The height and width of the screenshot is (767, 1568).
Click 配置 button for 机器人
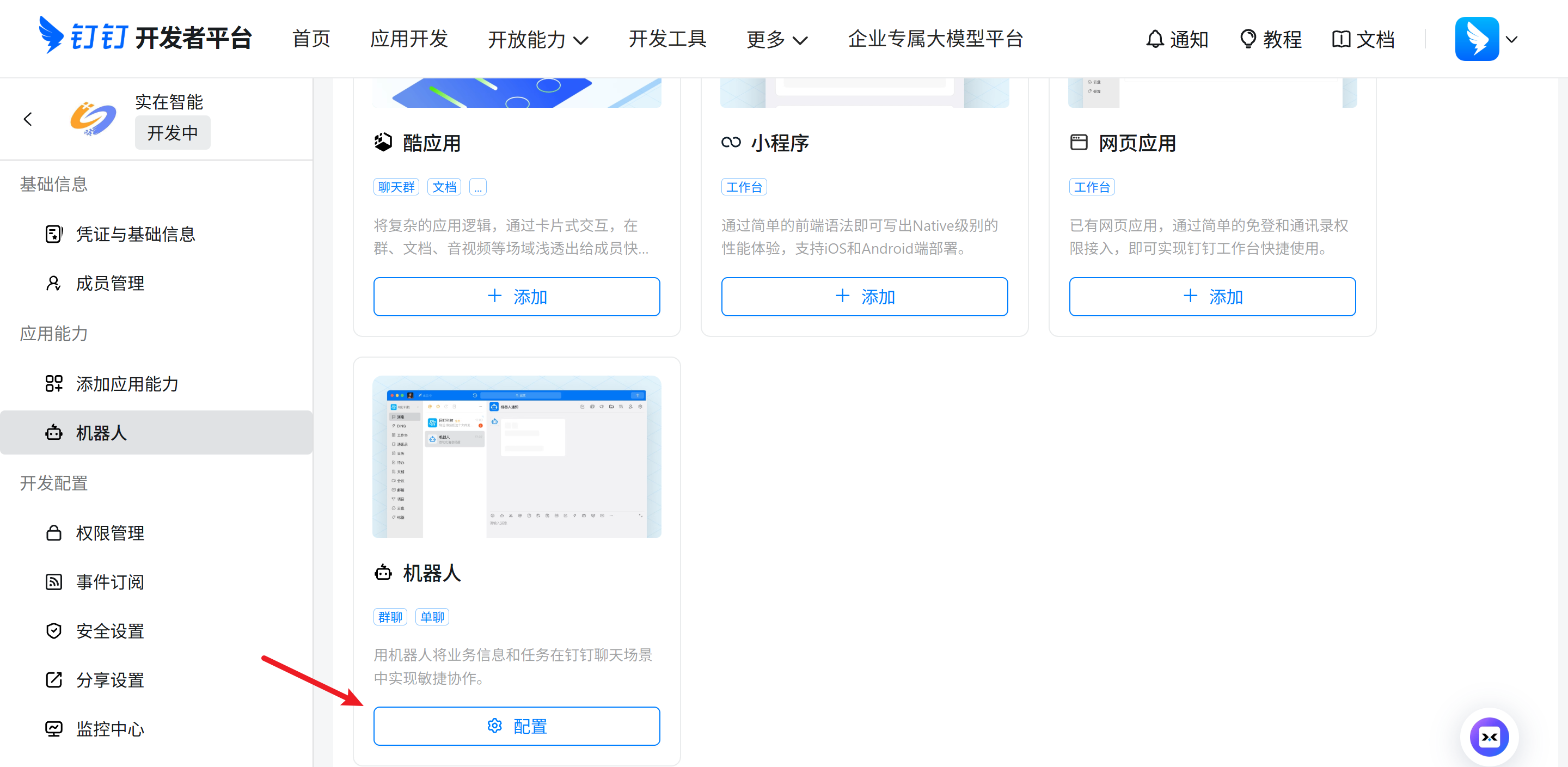516,726
